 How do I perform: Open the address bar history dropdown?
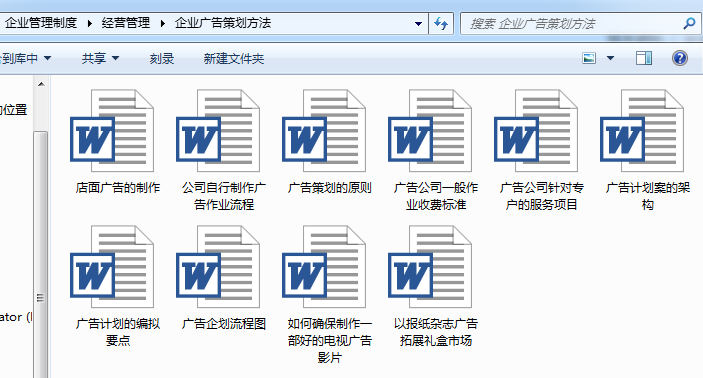tap(418, 23)
